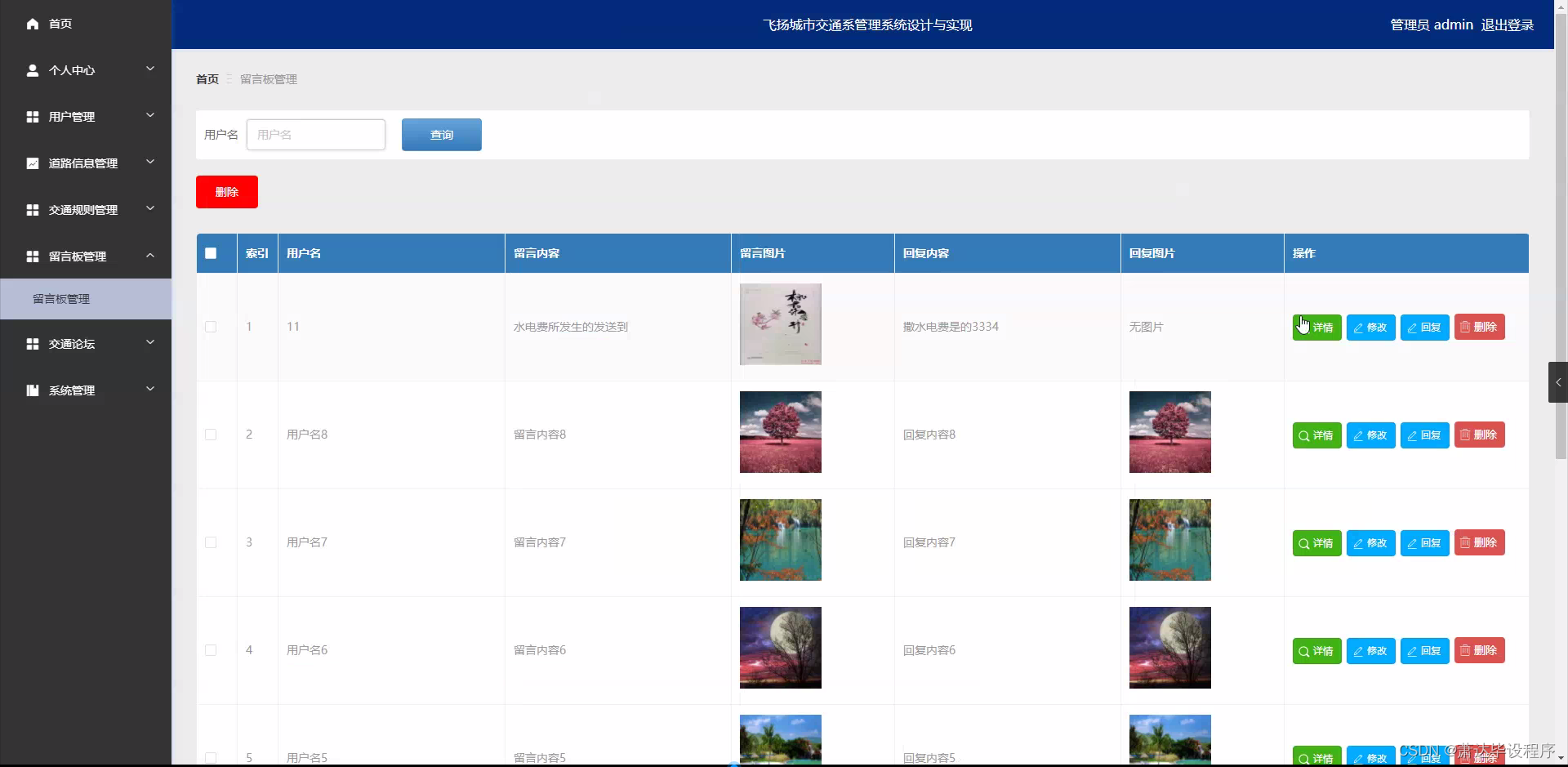This screenshot has height=767, width=1568.
Task: Click 回复 for 用户名8 row
Action: pos(1425,435)
